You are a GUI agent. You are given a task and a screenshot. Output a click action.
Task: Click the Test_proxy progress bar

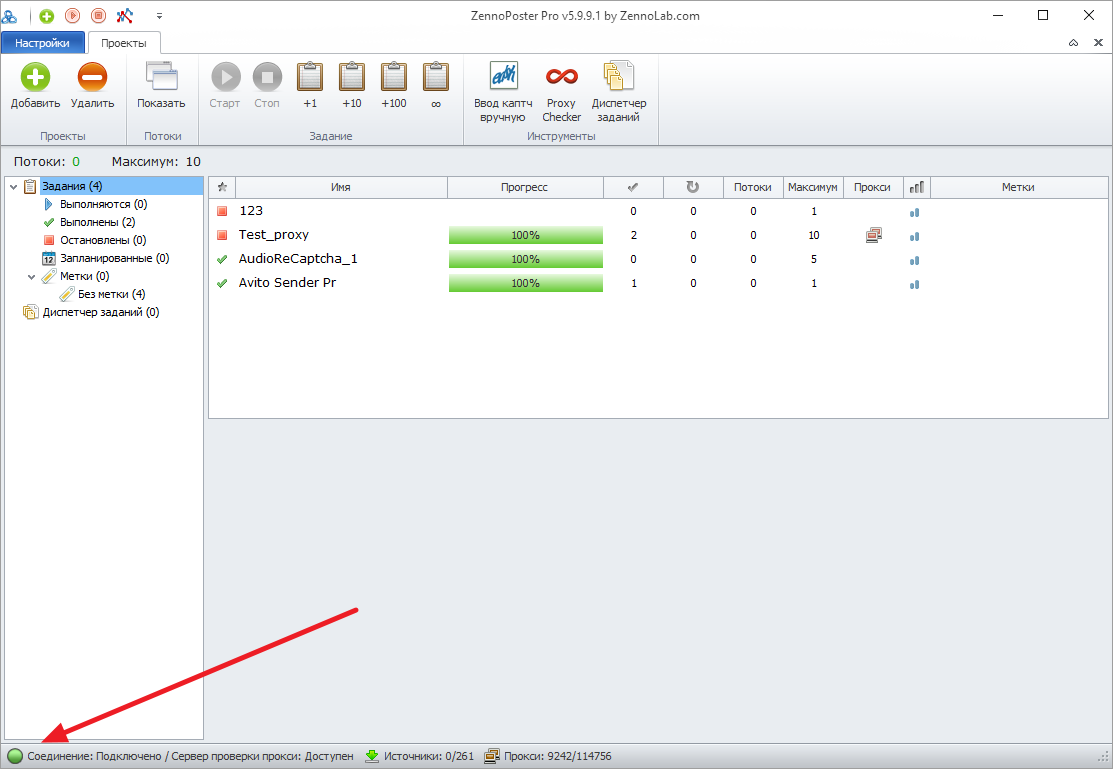click(525, 235)
